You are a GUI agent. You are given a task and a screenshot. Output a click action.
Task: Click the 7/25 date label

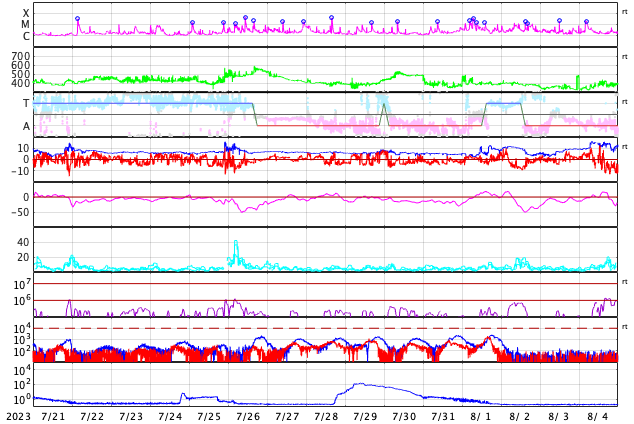209,416
